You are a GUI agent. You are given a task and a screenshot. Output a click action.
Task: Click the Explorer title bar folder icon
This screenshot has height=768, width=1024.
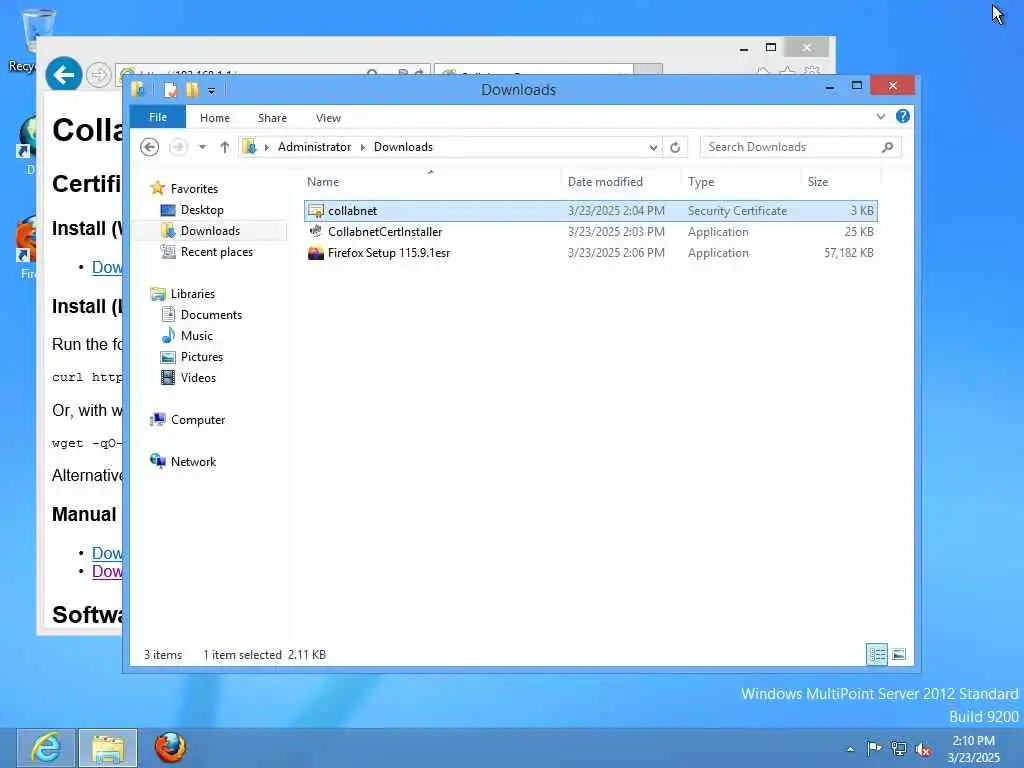pyautogui.click(x=138, y=89)
